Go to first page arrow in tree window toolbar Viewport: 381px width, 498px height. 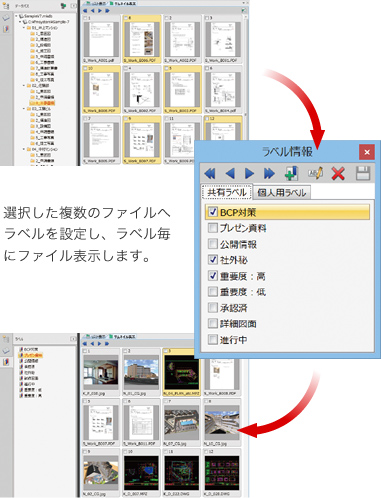pyautogui.click(x=85, y=11)
